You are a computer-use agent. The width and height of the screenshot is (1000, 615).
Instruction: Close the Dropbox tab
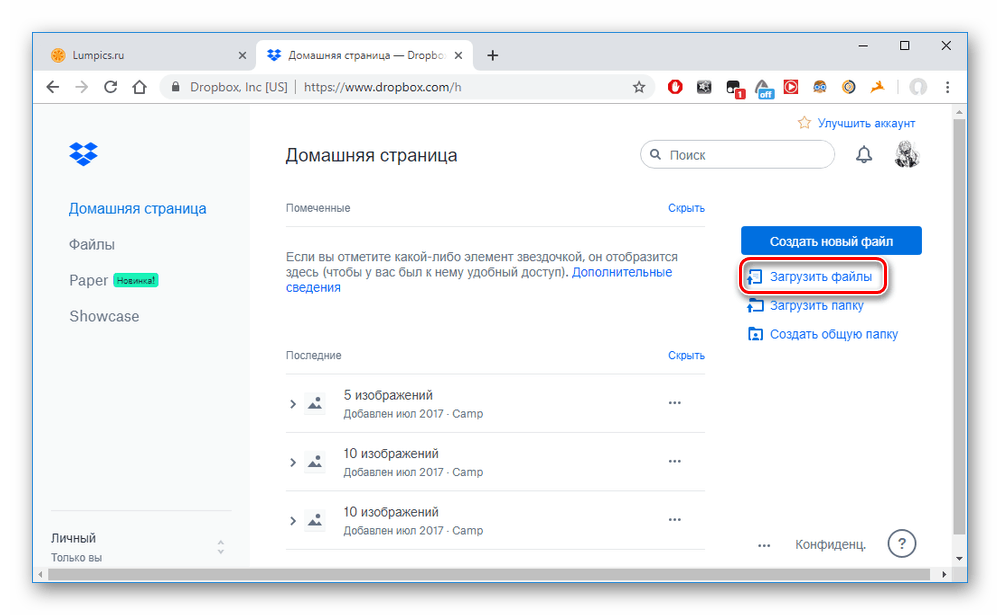(x=458, y=56)
